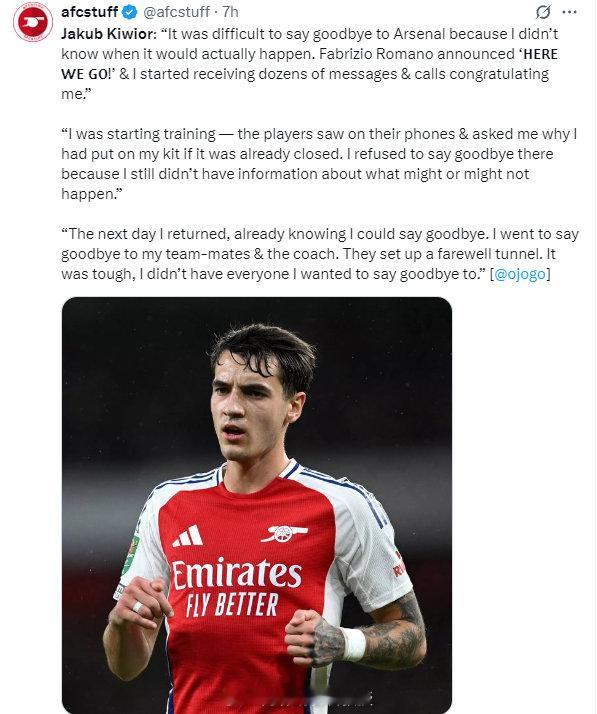Click the 'FLY BETTER' text on the shirt
Screen dimensions: 597x714
coord(231,605)
